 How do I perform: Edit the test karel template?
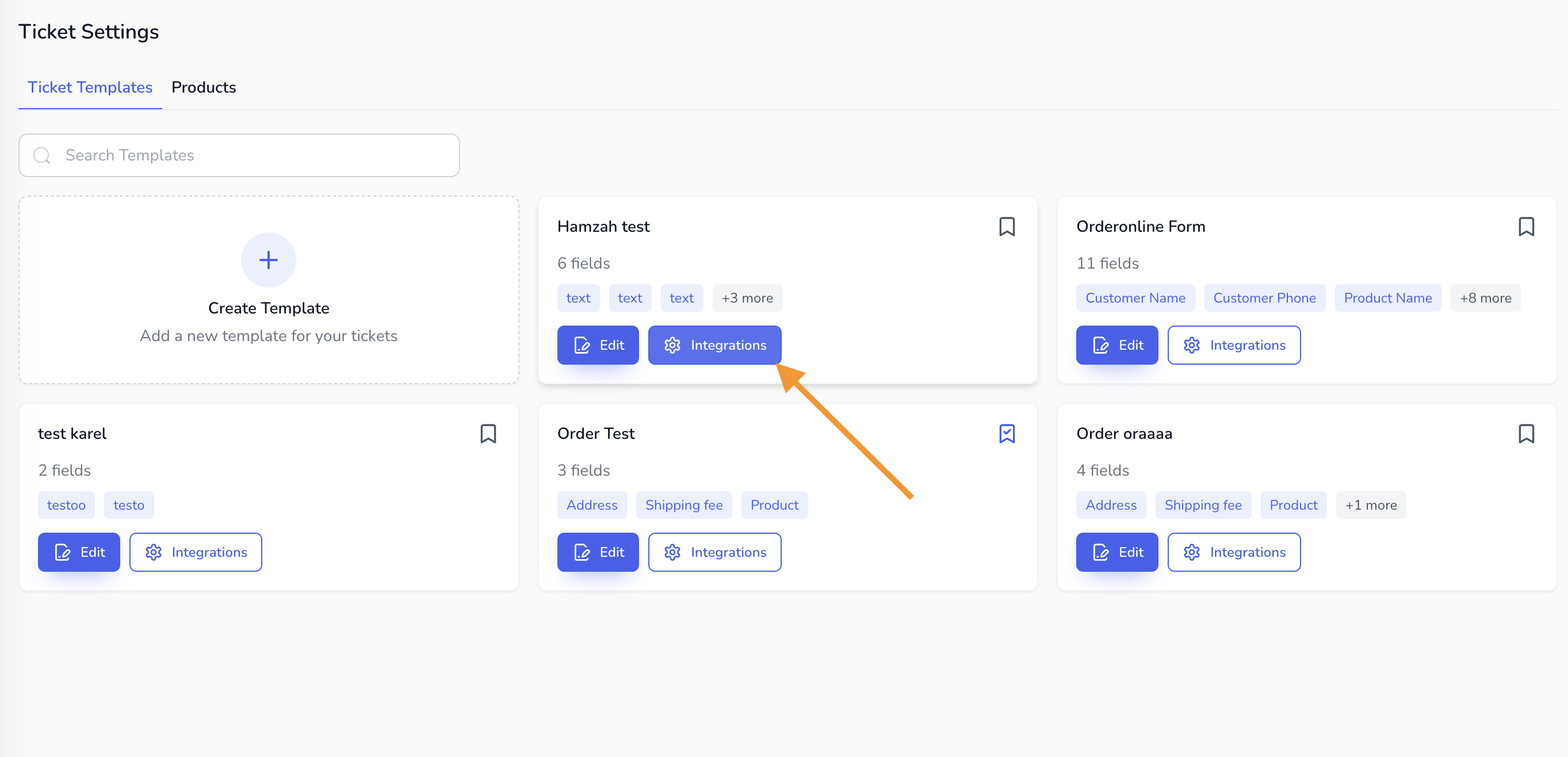pos(79,552)
